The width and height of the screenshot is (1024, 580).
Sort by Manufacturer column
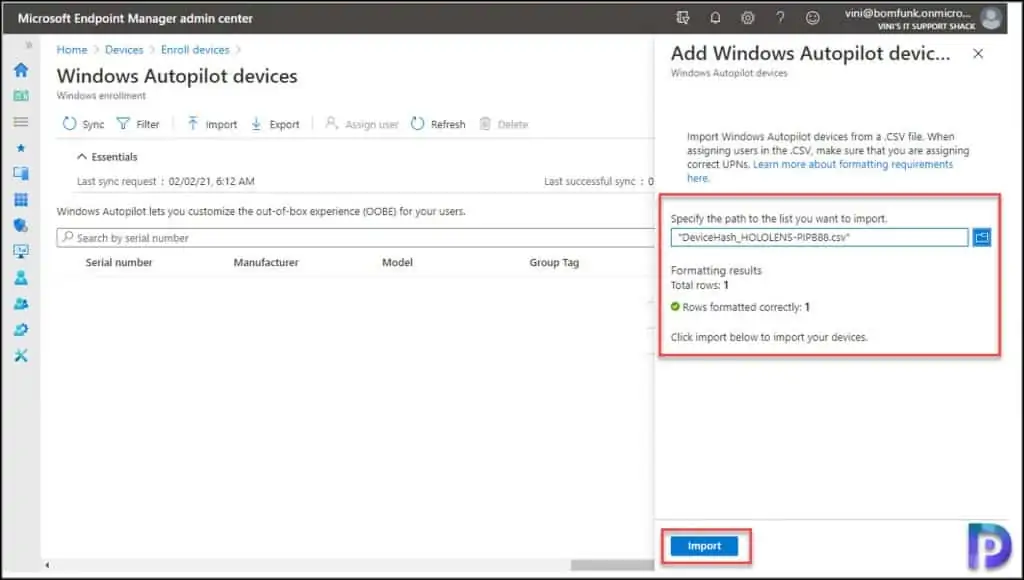(266, 263)
